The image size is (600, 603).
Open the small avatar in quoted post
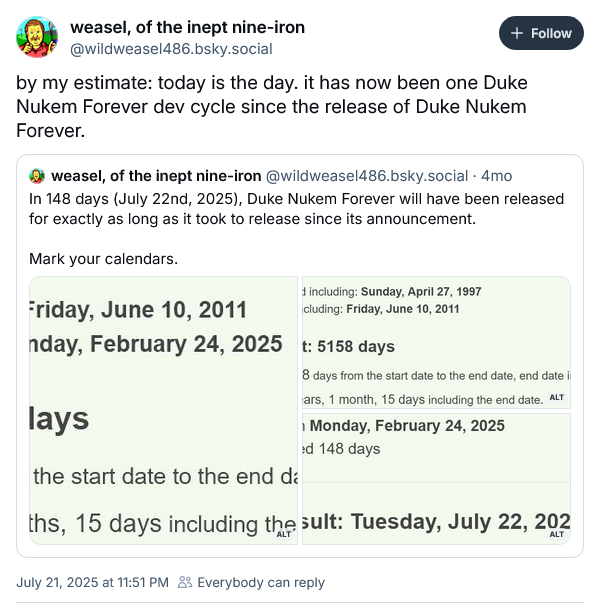[x=37, y=176]
